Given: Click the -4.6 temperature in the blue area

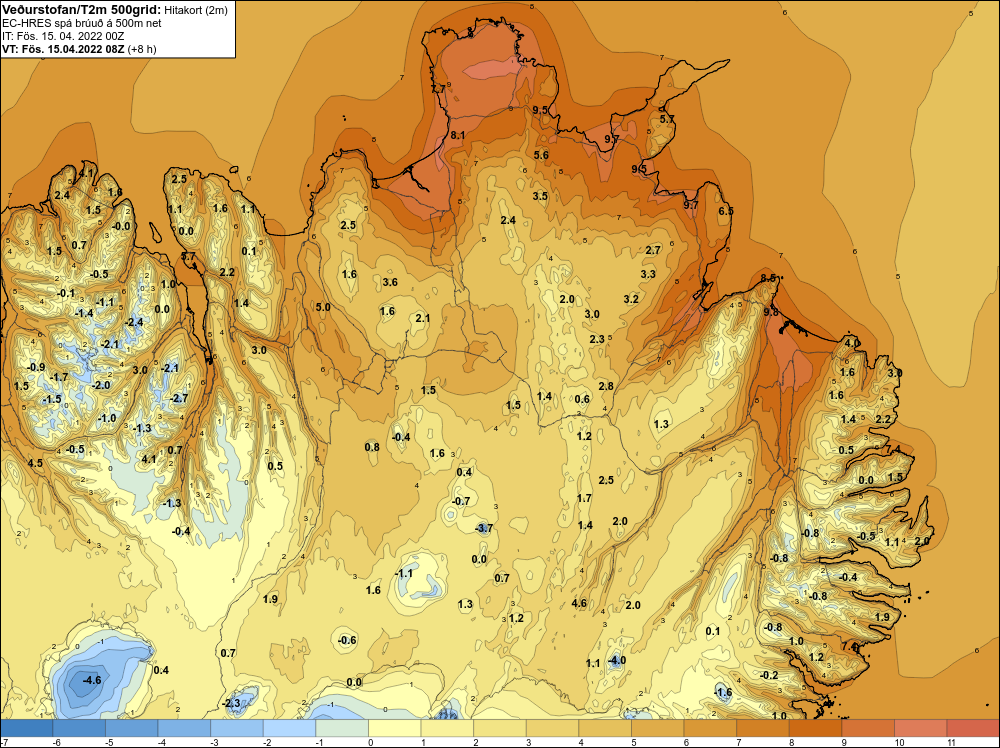Looking at the screenshot, I should (92, 680).
